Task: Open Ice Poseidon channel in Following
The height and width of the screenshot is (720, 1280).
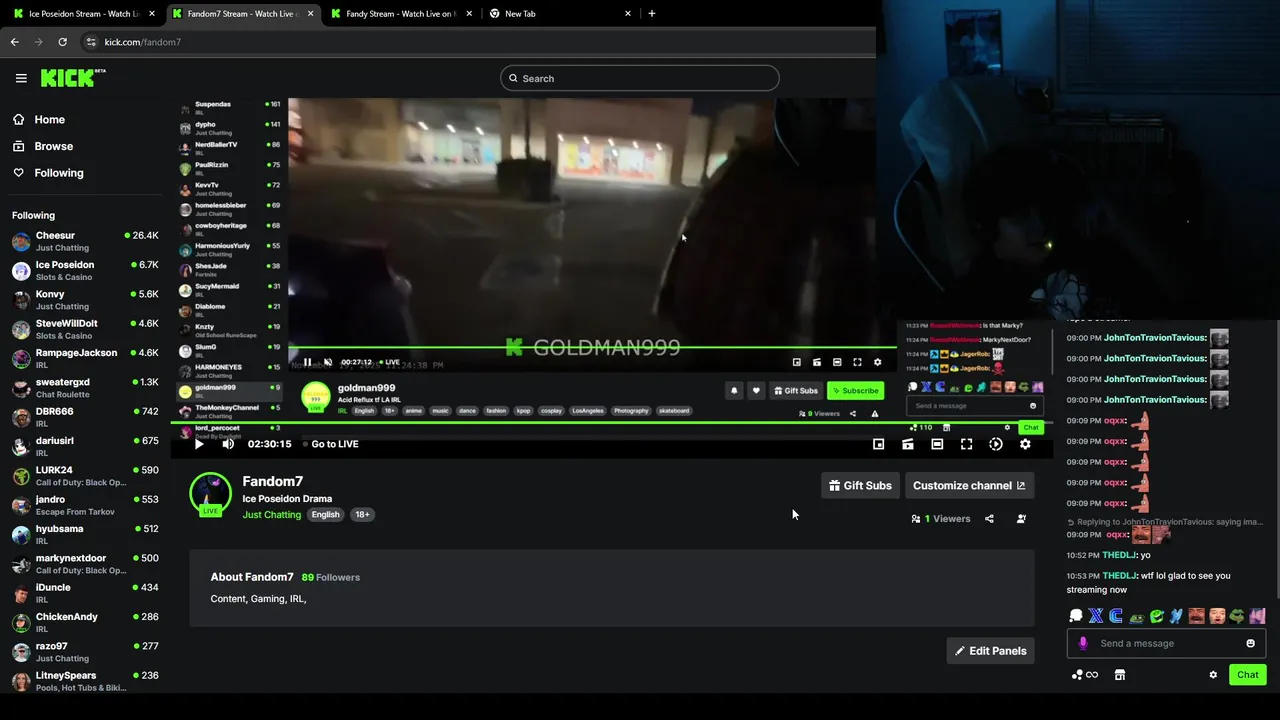Action: pos(85,271)
